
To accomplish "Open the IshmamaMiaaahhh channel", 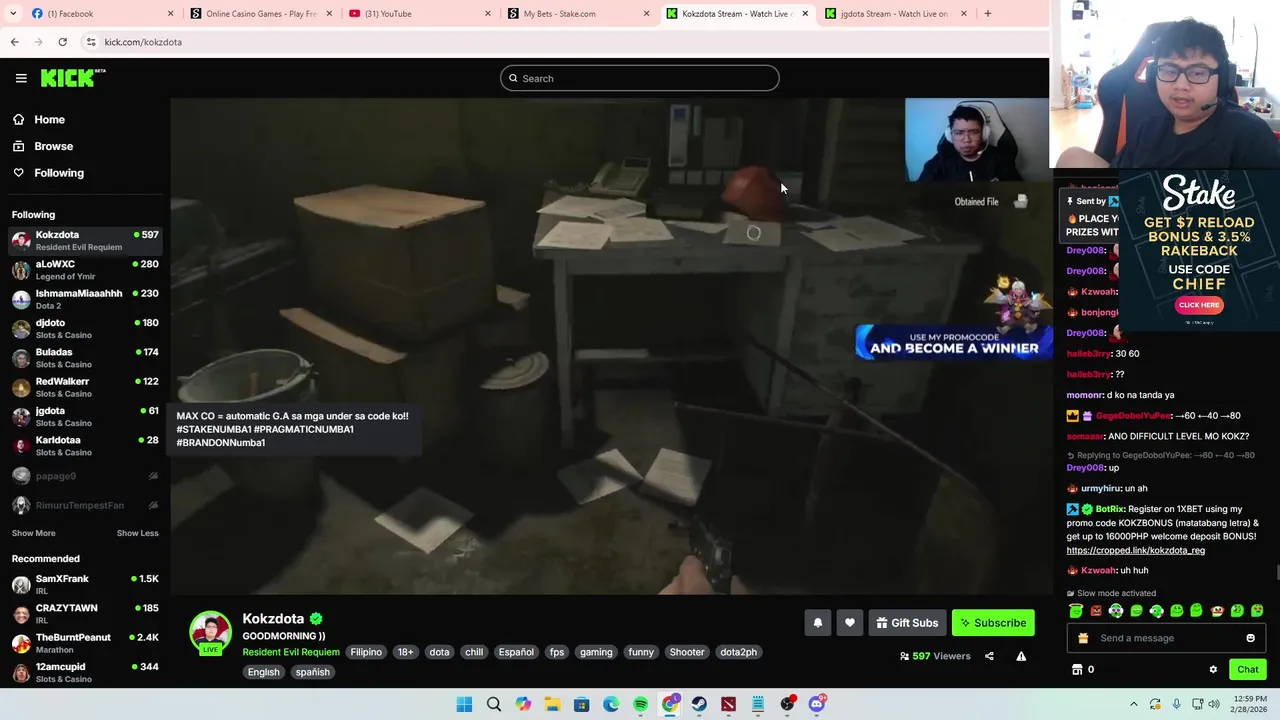I will 84,299.
